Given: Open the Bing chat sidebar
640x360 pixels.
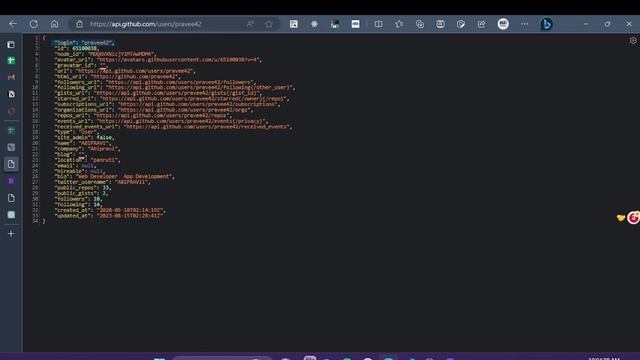Looking at the screenshot, I should 547,24.
